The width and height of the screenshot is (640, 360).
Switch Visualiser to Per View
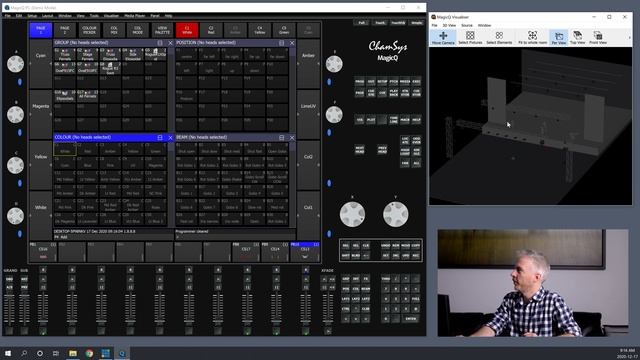coord(559,38)
